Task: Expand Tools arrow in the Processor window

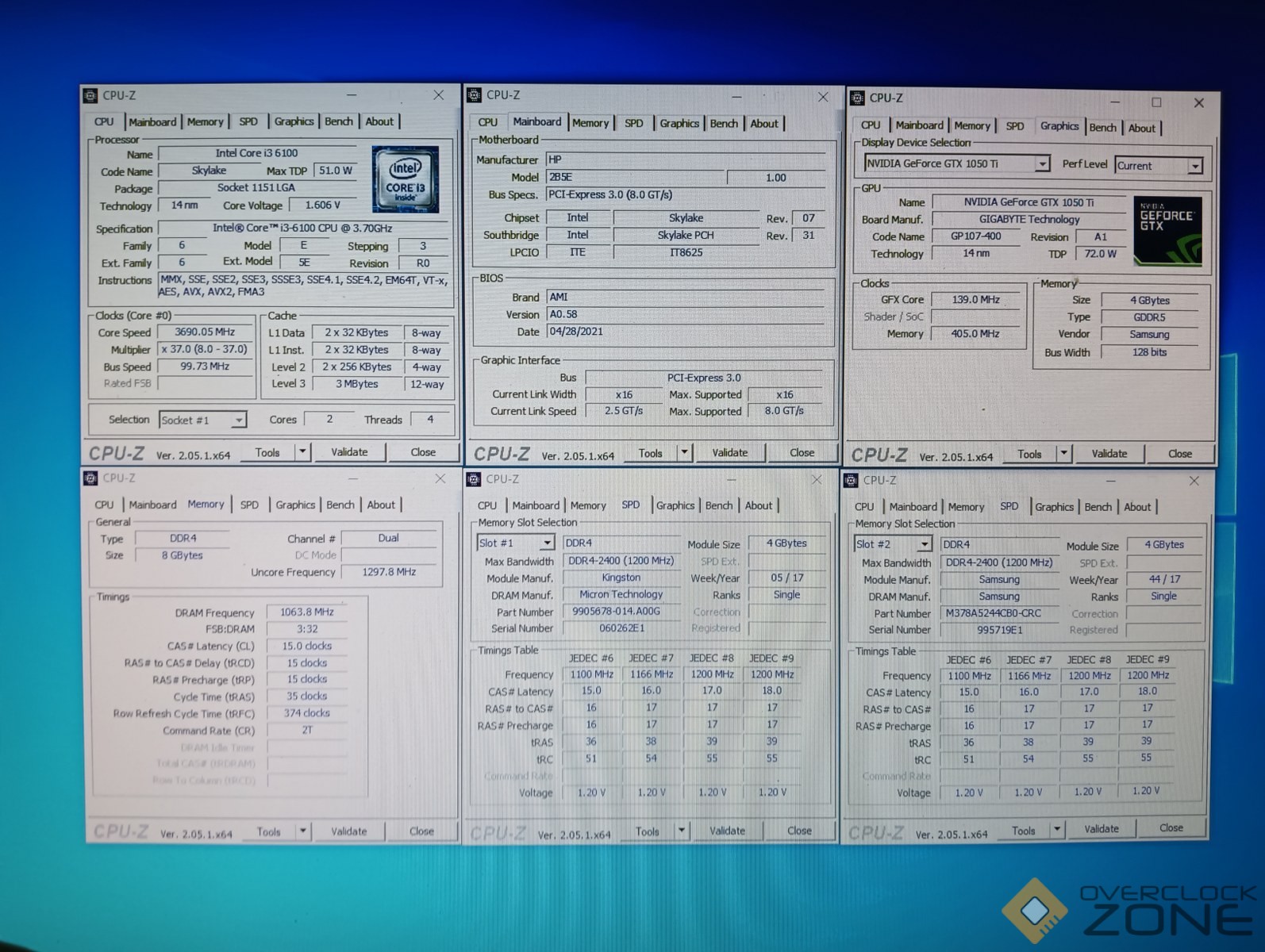Action: pyautogui.click(x=302, y=452)
